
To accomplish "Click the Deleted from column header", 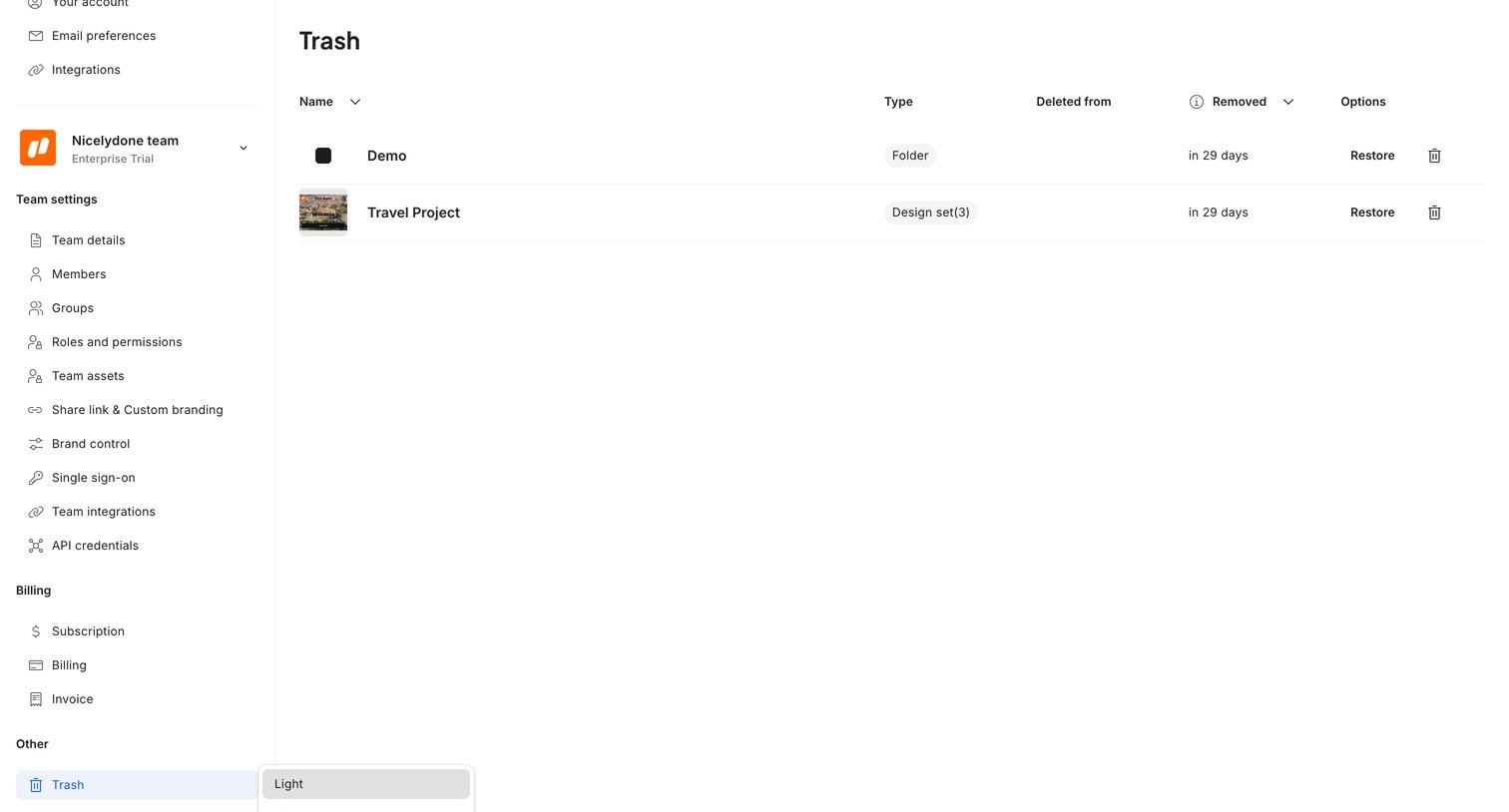I will pos(1074,102).
